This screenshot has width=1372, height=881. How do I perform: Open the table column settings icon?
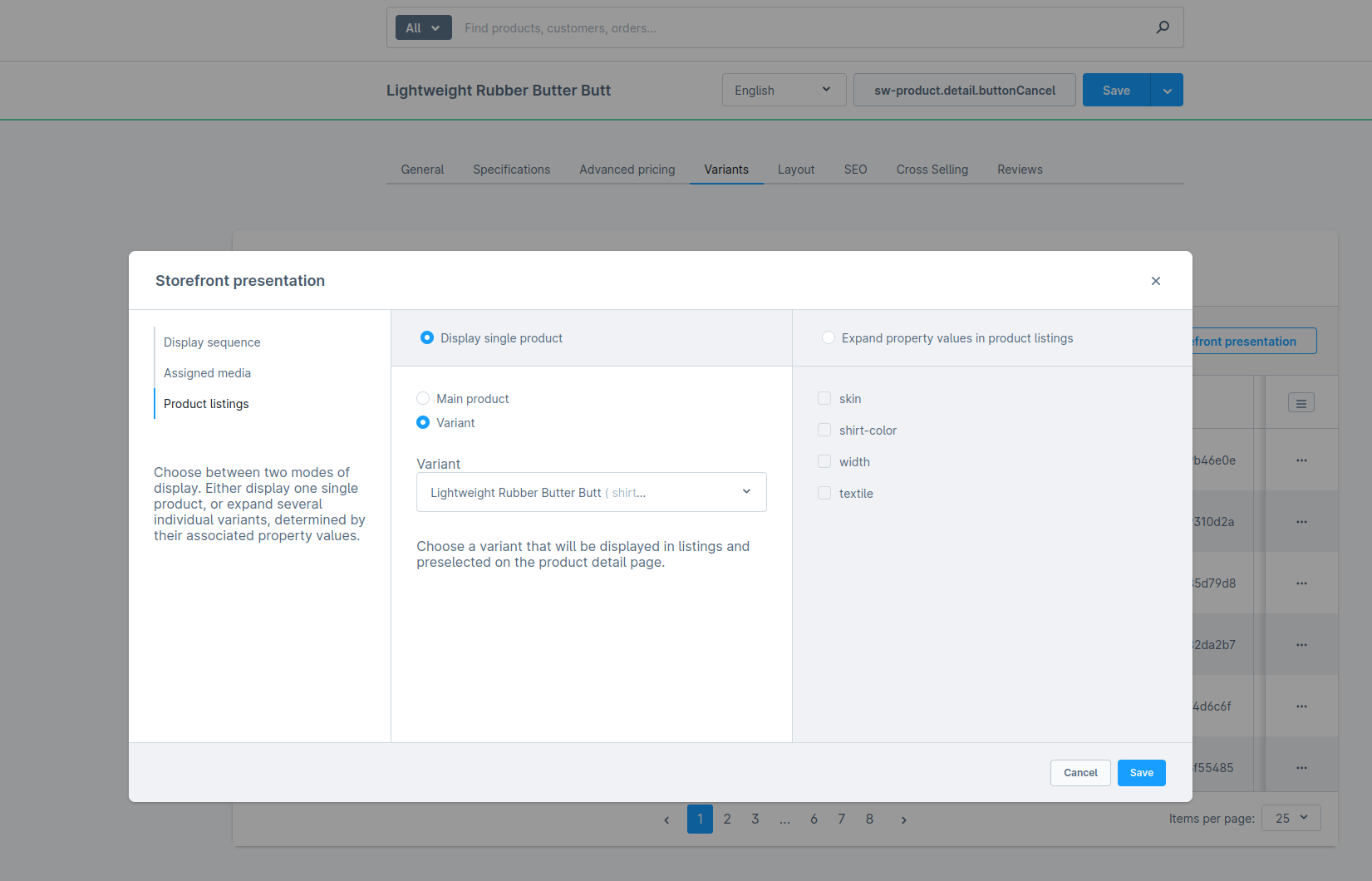coord(1301,402)
